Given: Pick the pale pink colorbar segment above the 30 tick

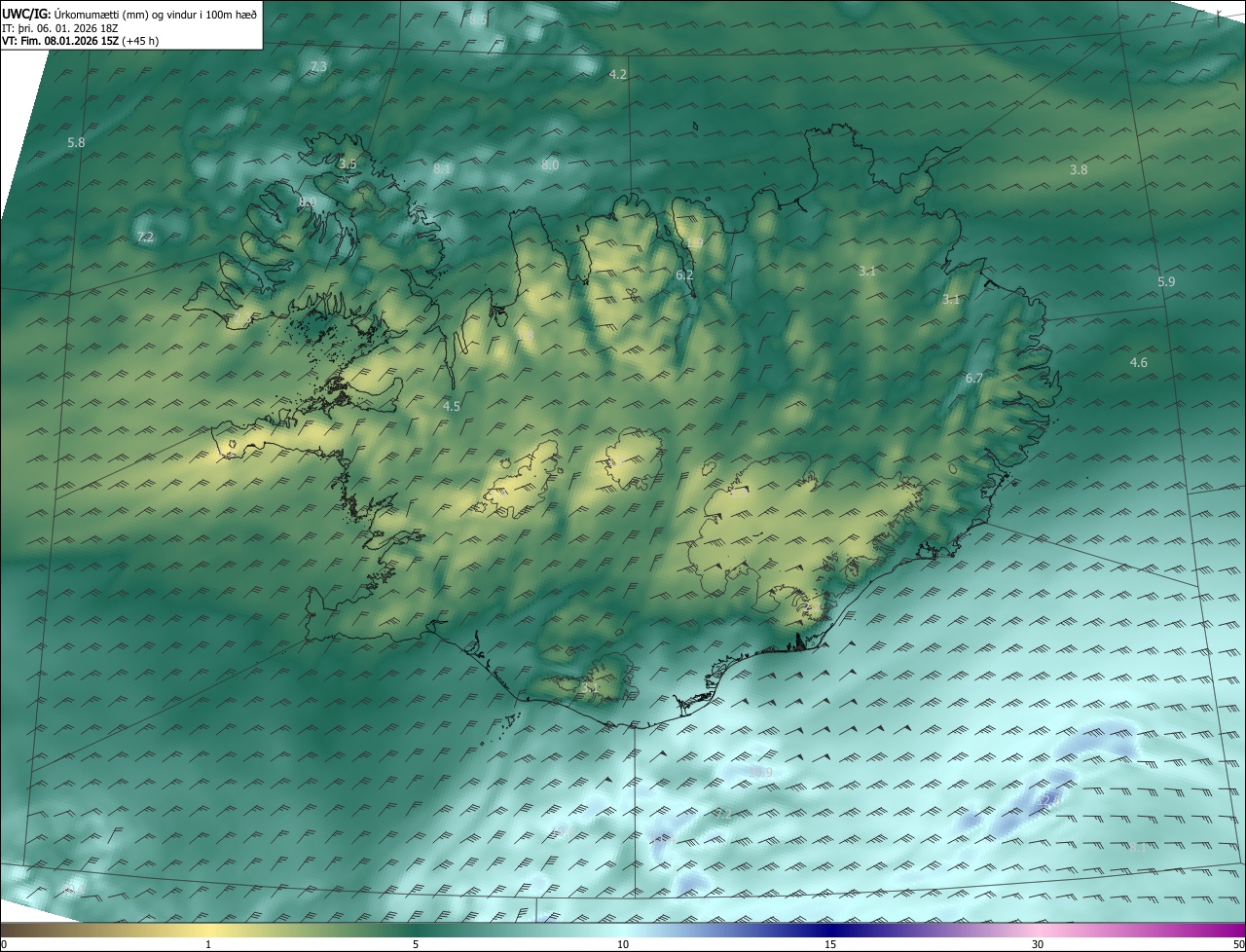Looking at the screenshot, I should pos(1038,930).
